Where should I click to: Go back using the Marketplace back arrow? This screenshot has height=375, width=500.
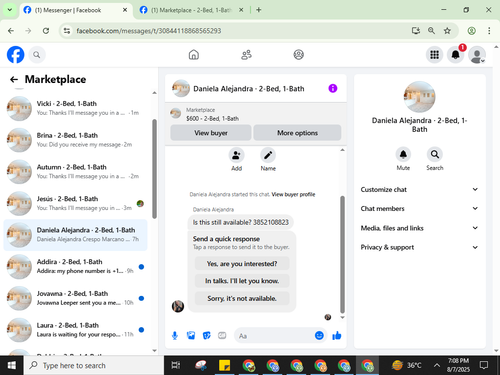point(14,79)
